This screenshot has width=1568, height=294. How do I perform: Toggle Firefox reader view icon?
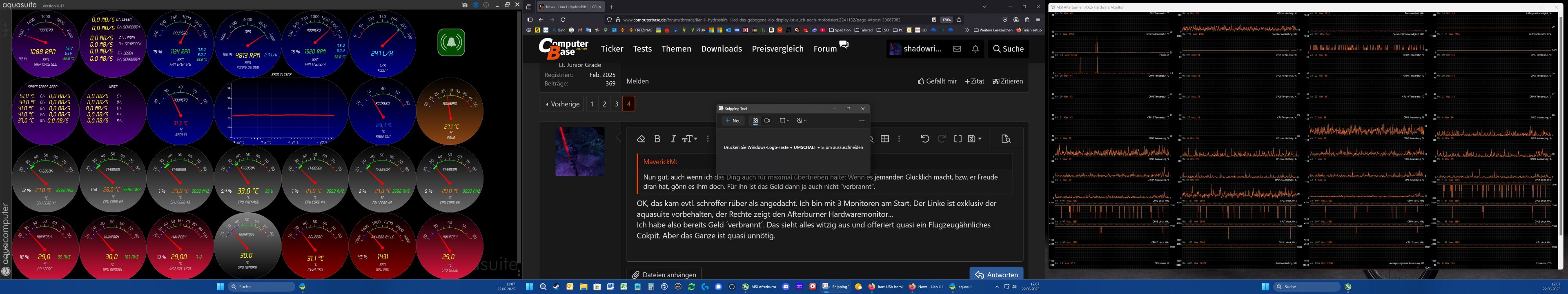pos(934,20)
